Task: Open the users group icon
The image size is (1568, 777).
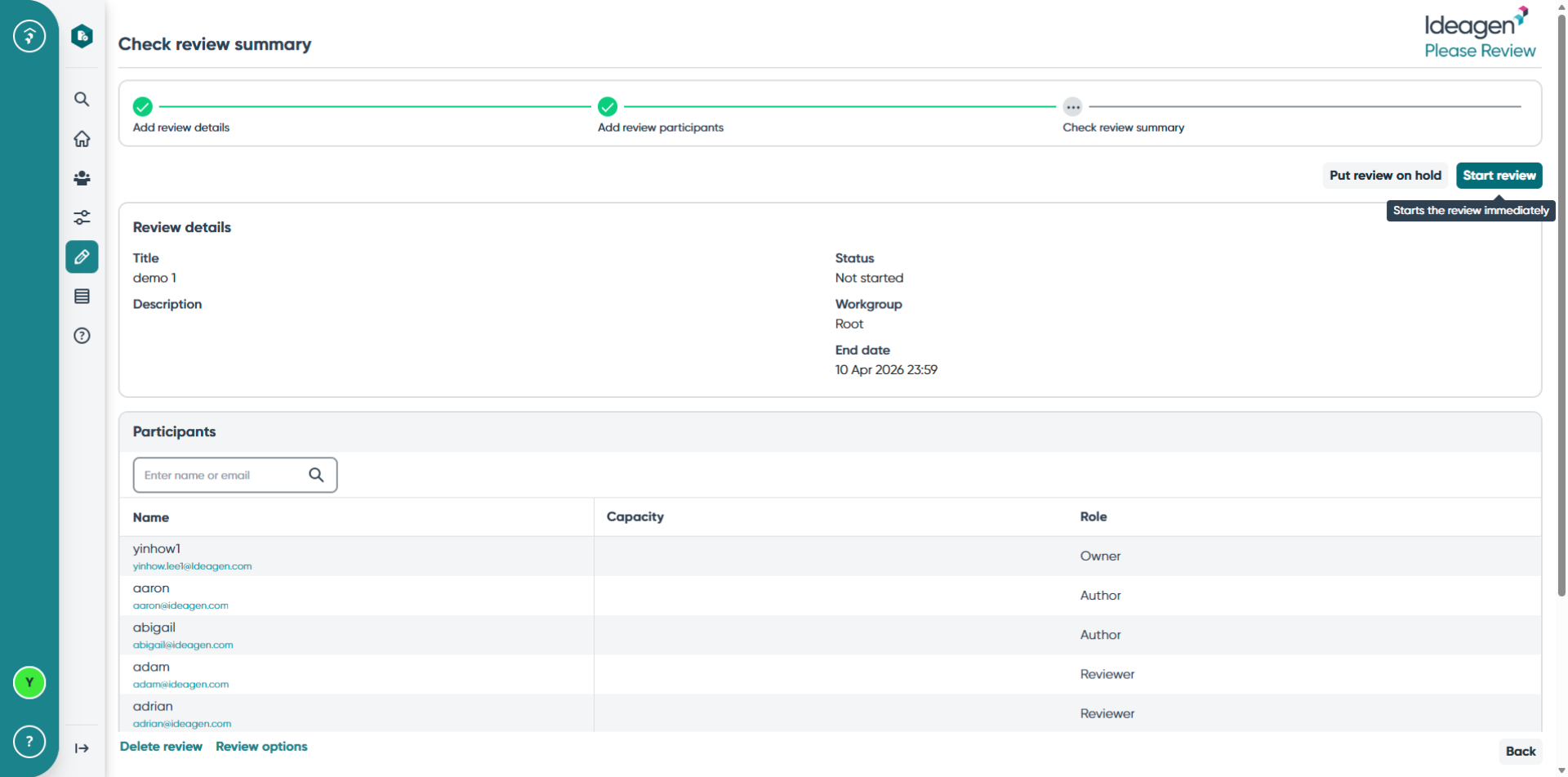Action: [82, 178]
